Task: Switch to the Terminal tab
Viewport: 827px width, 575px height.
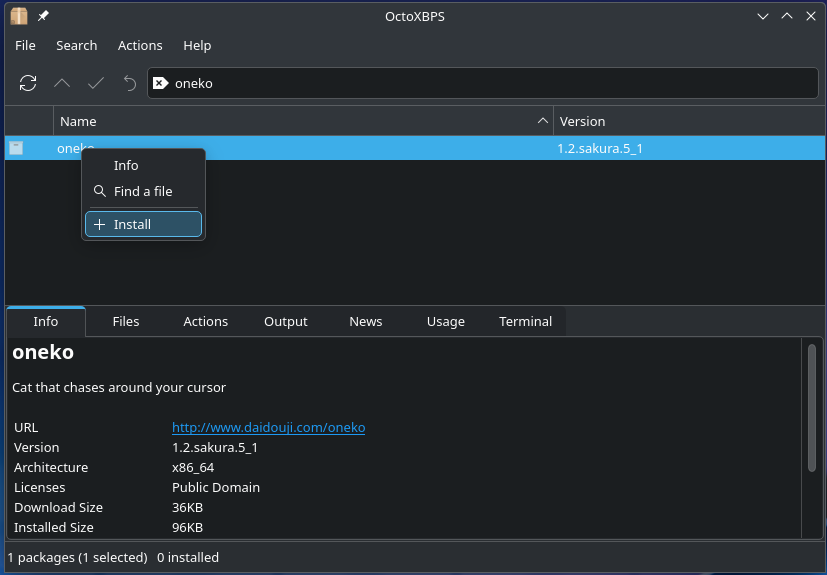Action: click(525, 321)
